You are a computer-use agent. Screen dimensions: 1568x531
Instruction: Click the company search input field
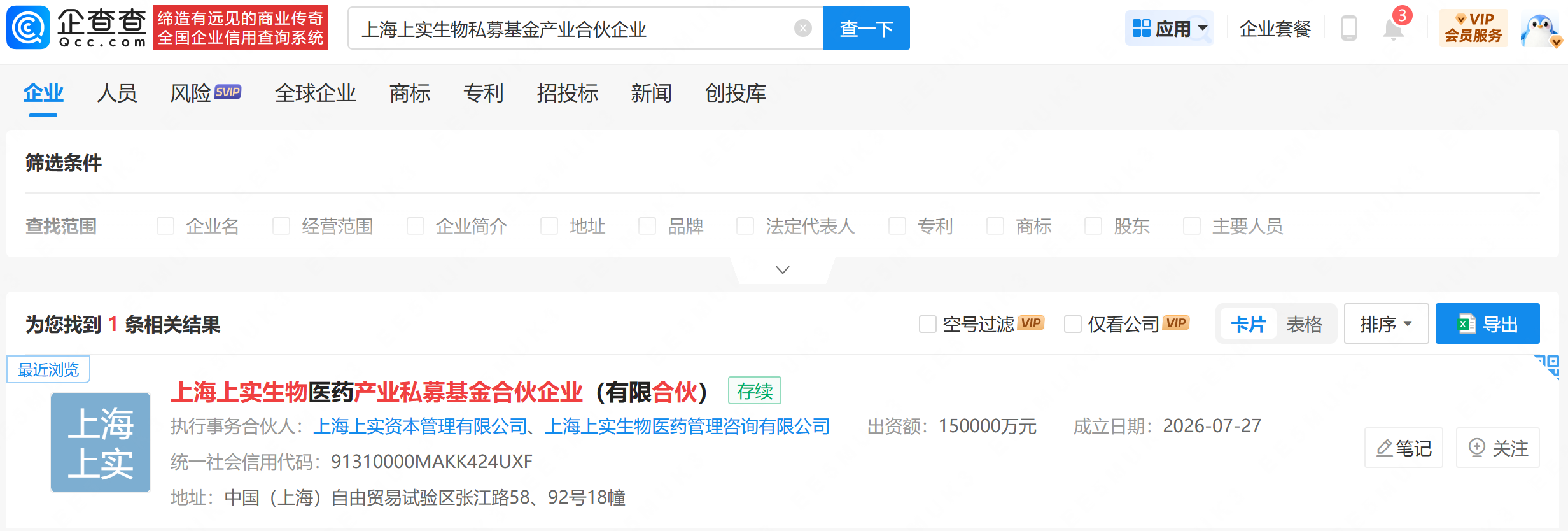[573, 28]
